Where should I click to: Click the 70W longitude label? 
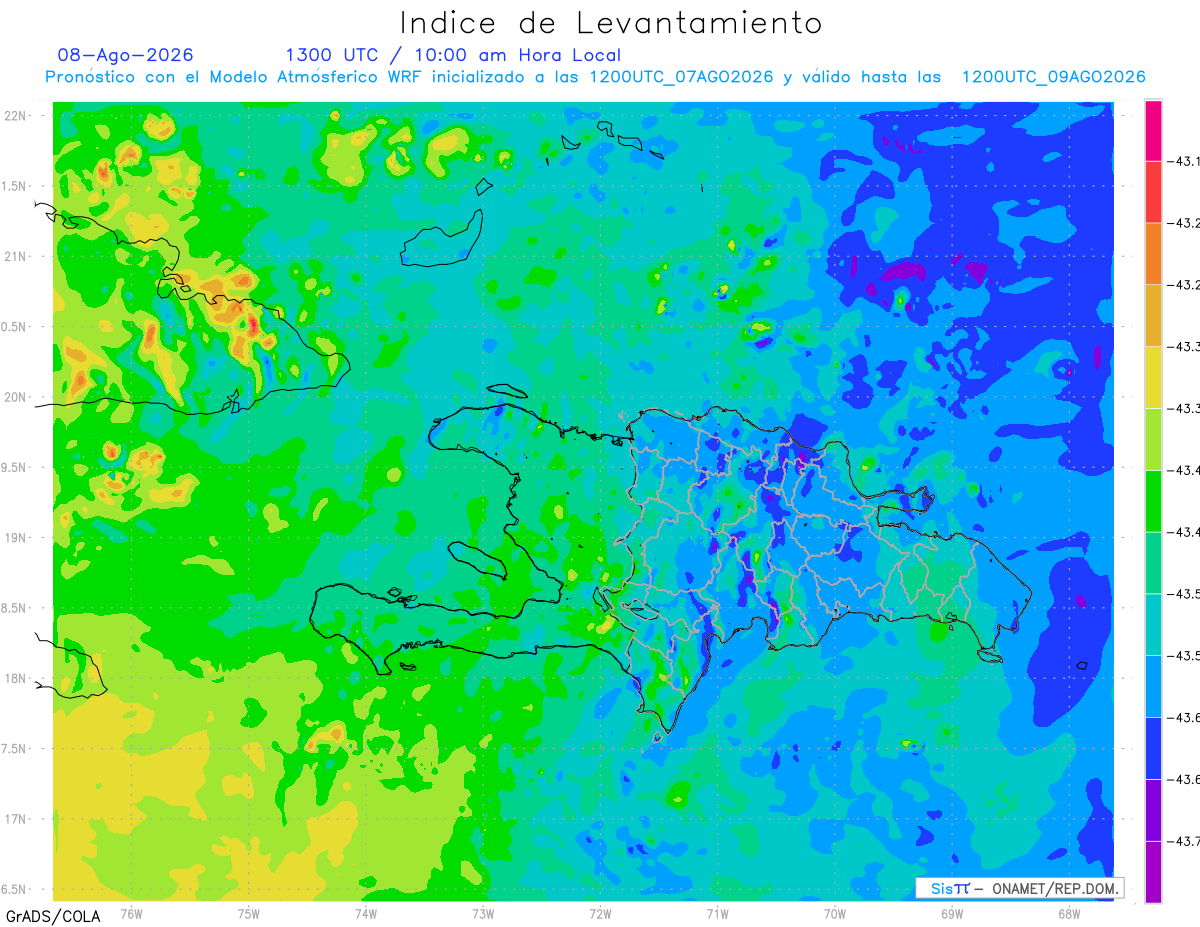[835, 912]
